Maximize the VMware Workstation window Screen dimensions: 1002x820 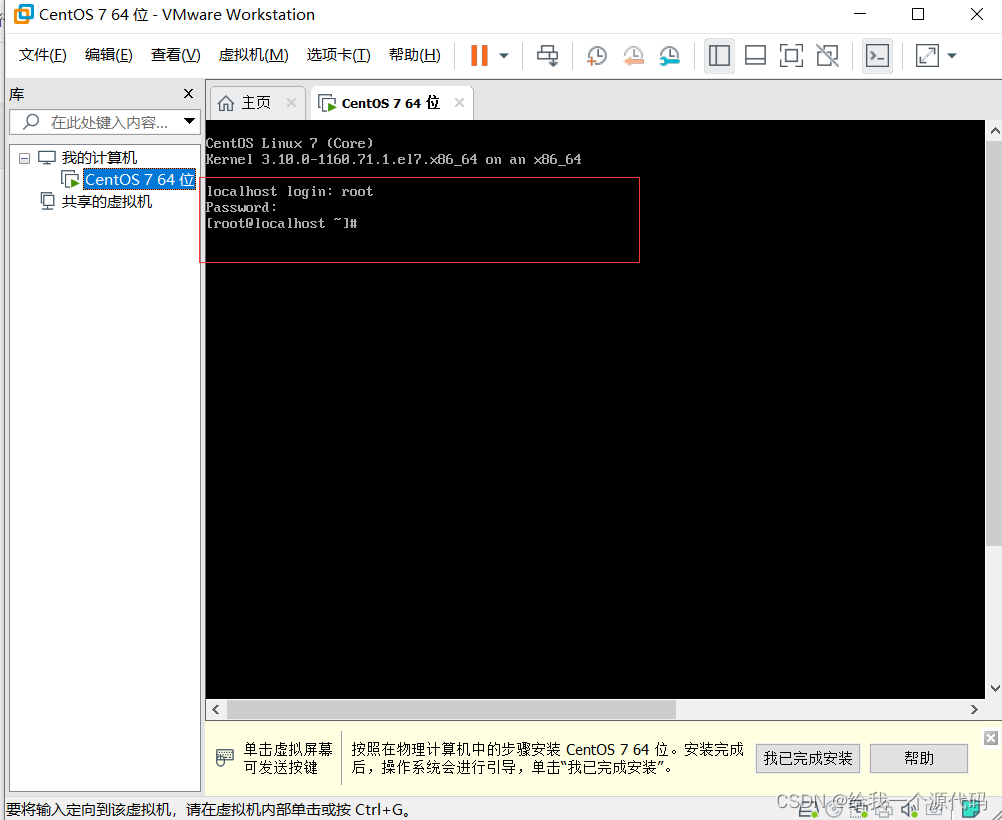pos(918,14)
